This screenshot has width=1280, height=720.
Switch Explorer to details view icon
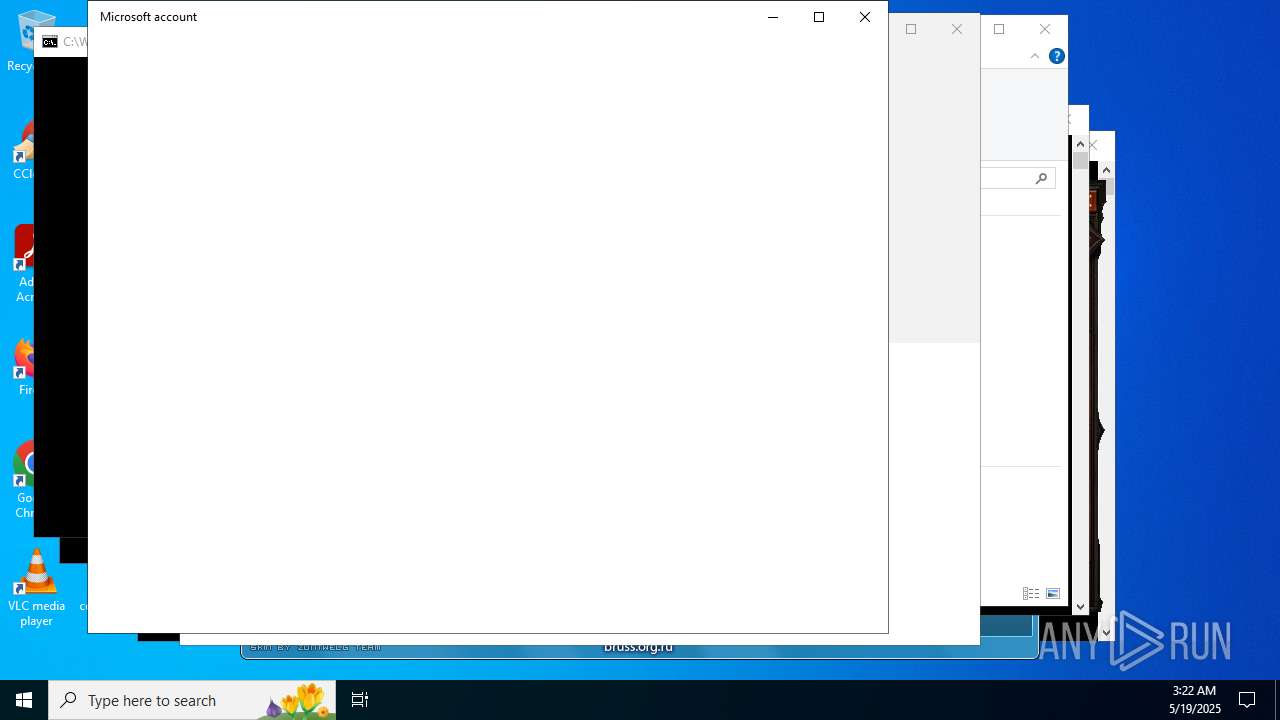(x=1030, y=593)
